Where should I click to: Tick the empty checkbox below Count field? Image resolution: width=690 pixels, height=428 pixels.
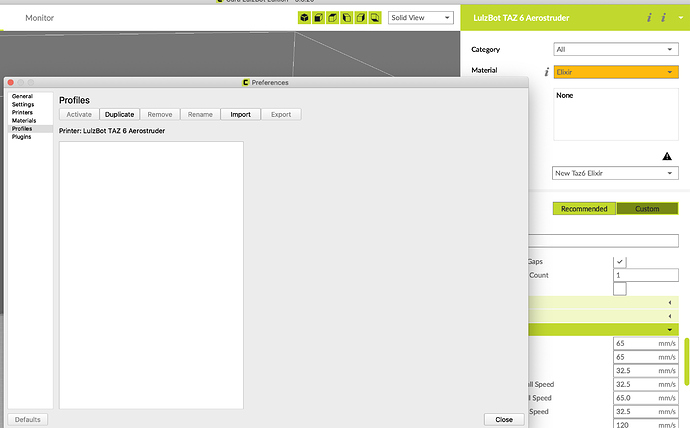tap(620, 289)
